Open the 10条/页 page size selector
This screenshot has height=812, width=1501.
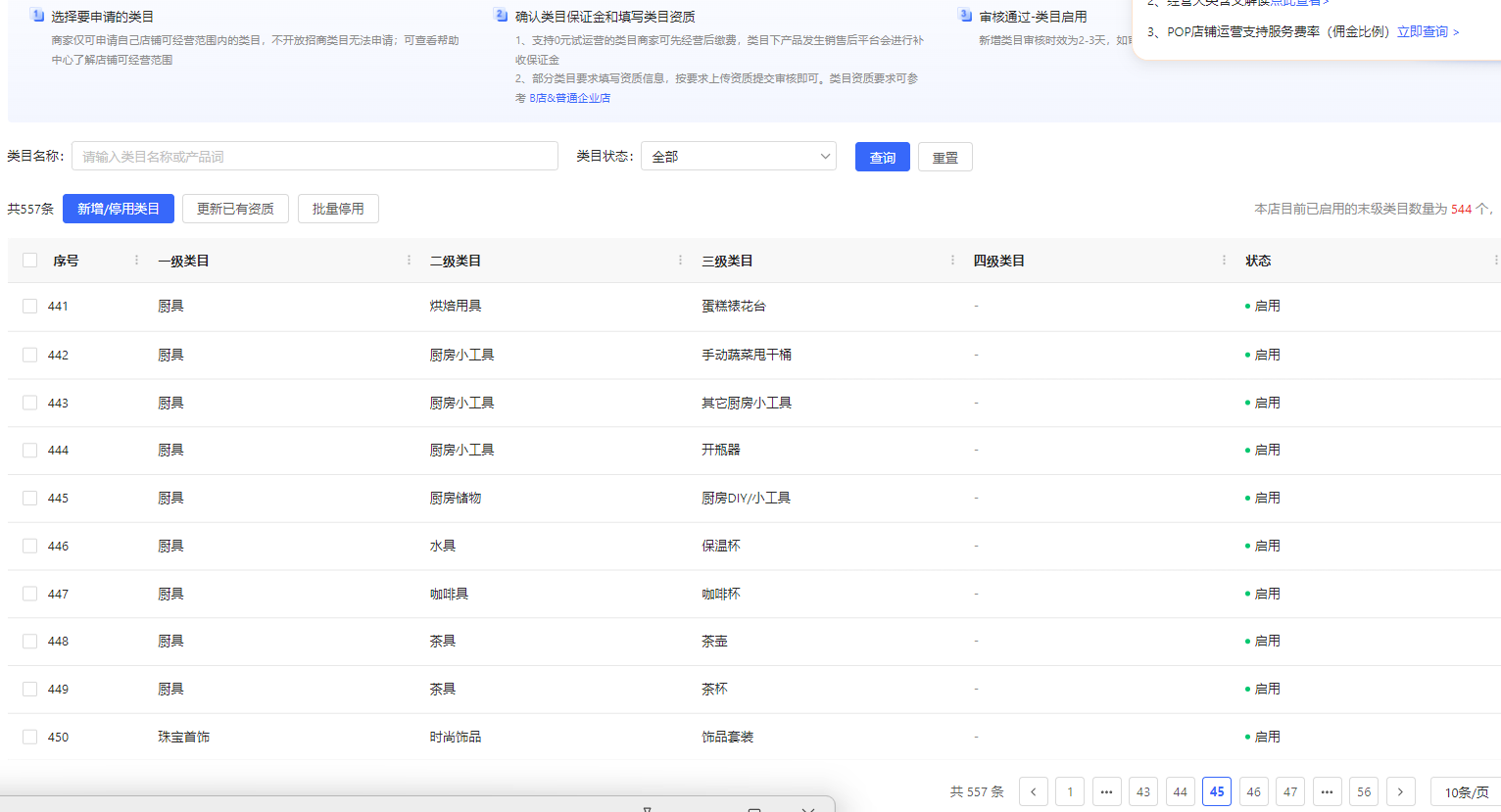1465,791
